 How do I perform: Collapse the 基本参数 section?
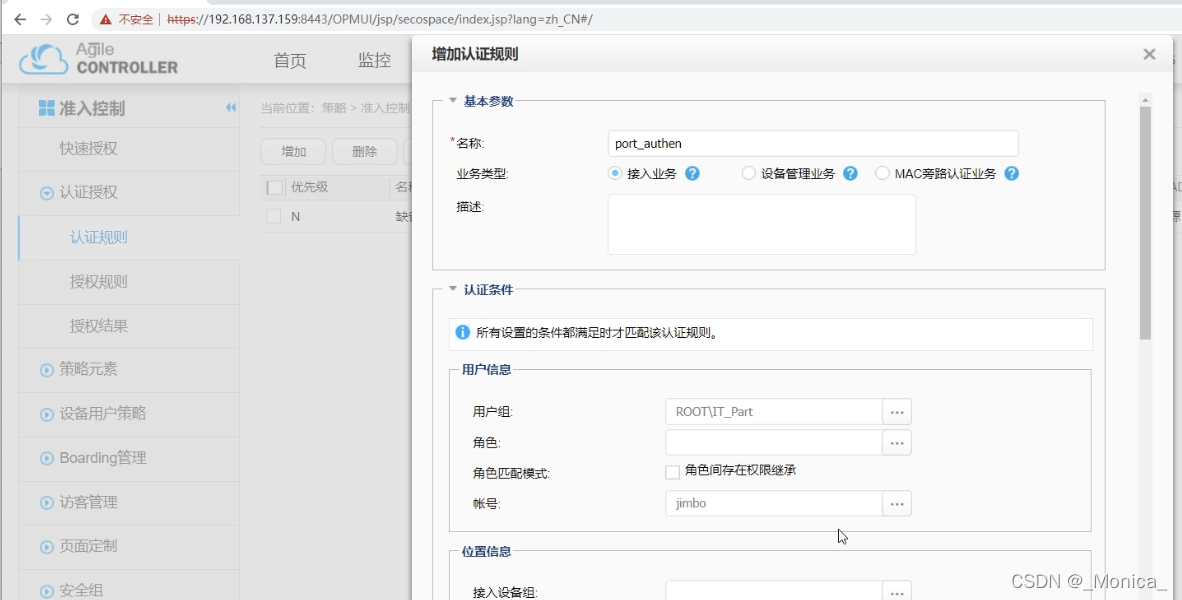453,100
